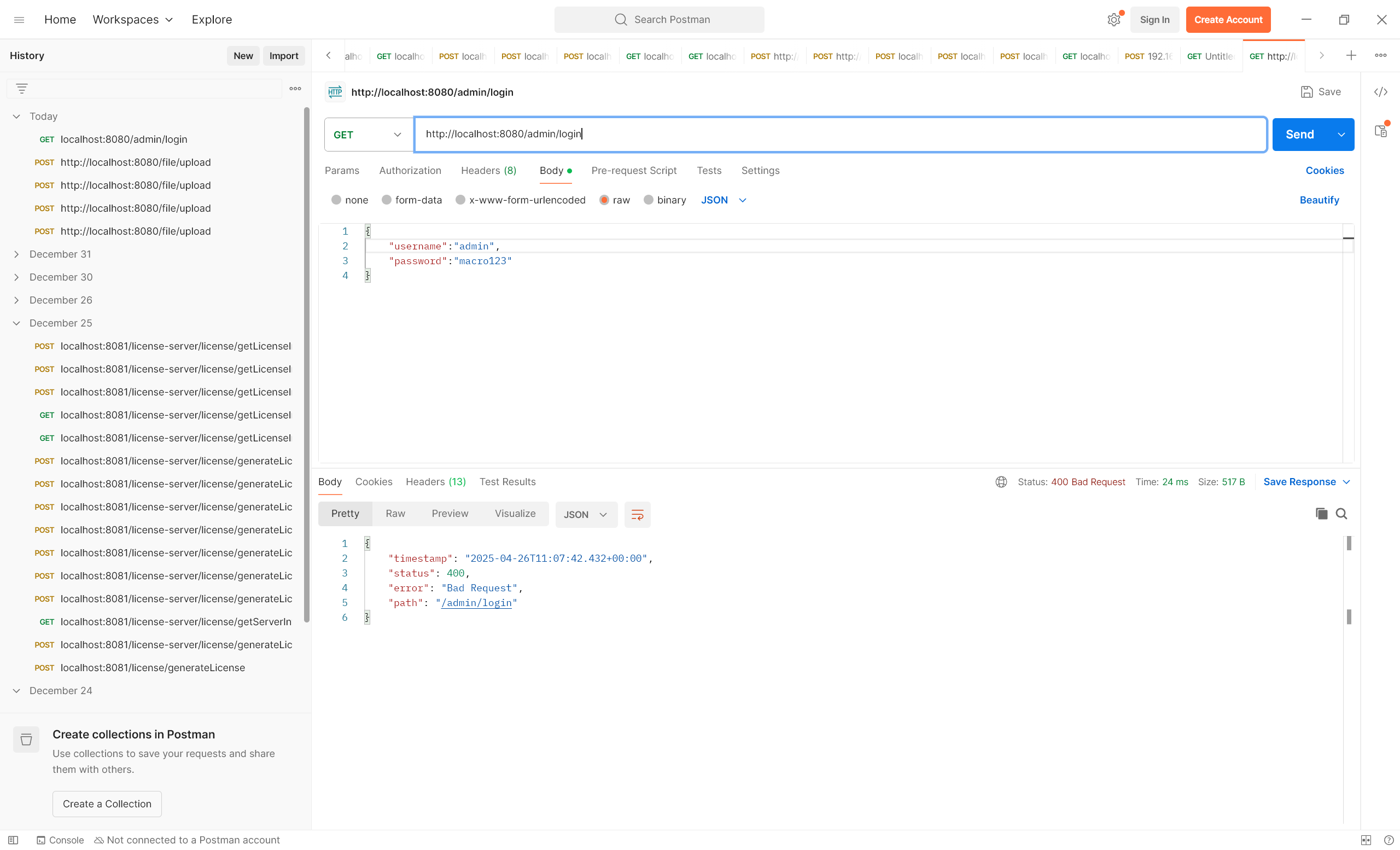
Task: Toggle response line wrap icon
Action: click(638, 515)
